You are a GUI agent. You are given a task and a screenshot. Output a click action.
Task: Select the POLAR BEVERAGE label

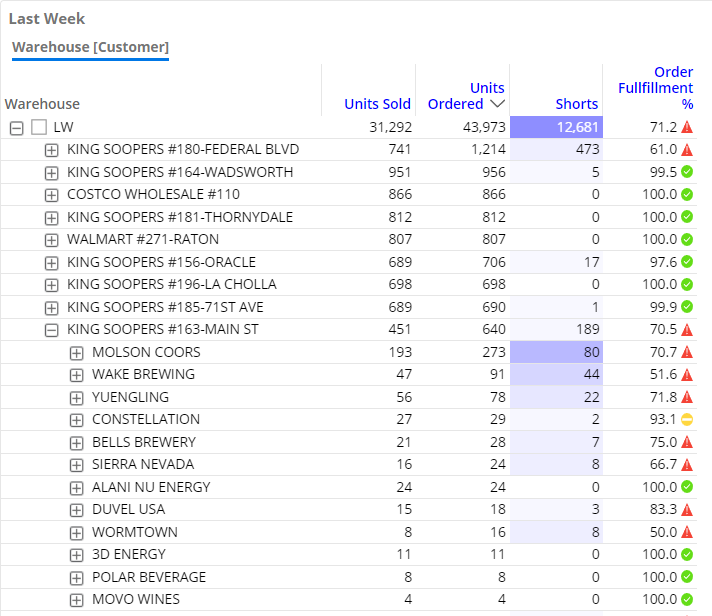coord(149,577)
